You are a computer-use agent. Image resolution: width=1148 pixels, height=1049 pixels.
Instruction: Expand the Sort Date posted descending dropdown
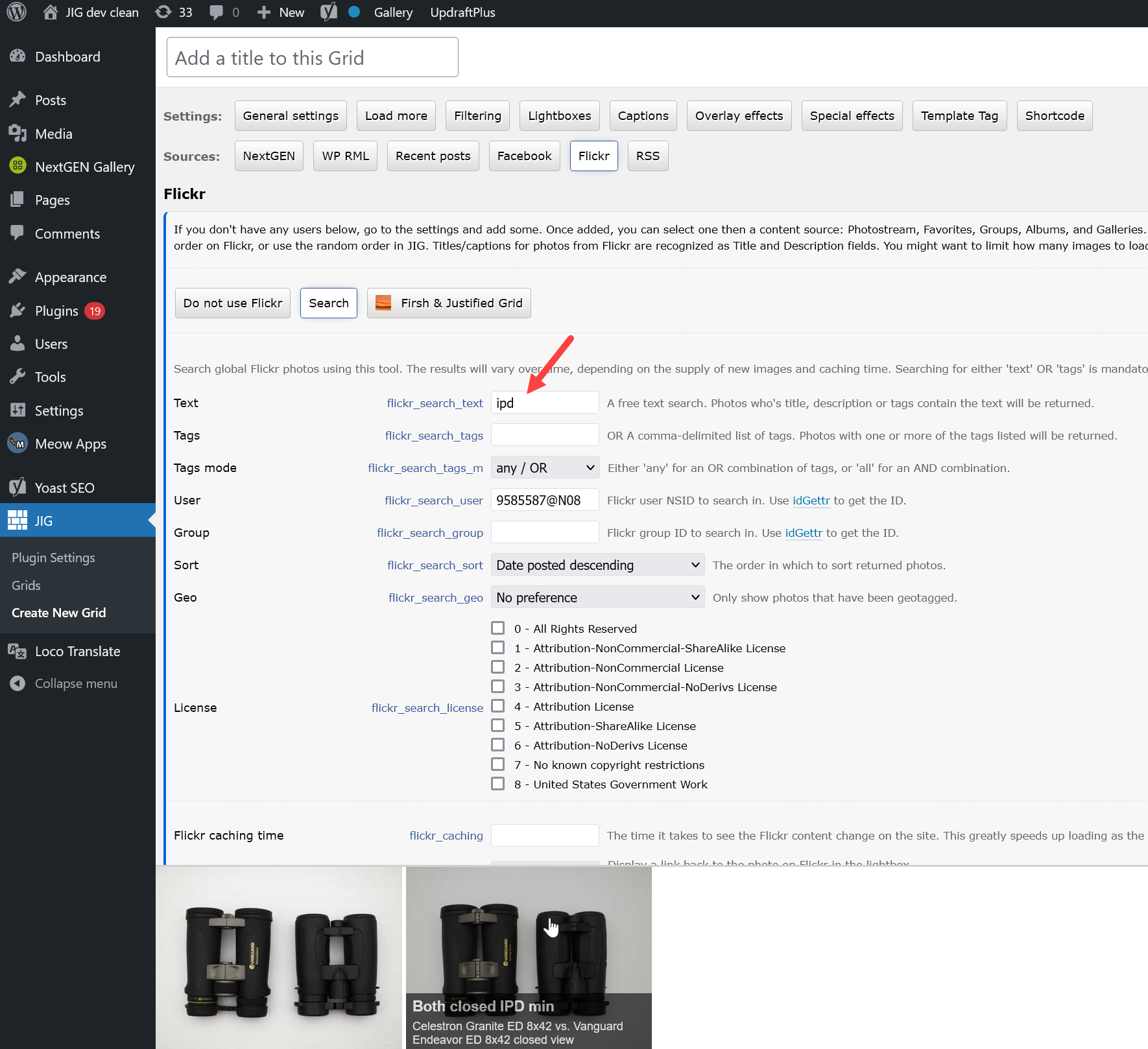tap(597, 565)
